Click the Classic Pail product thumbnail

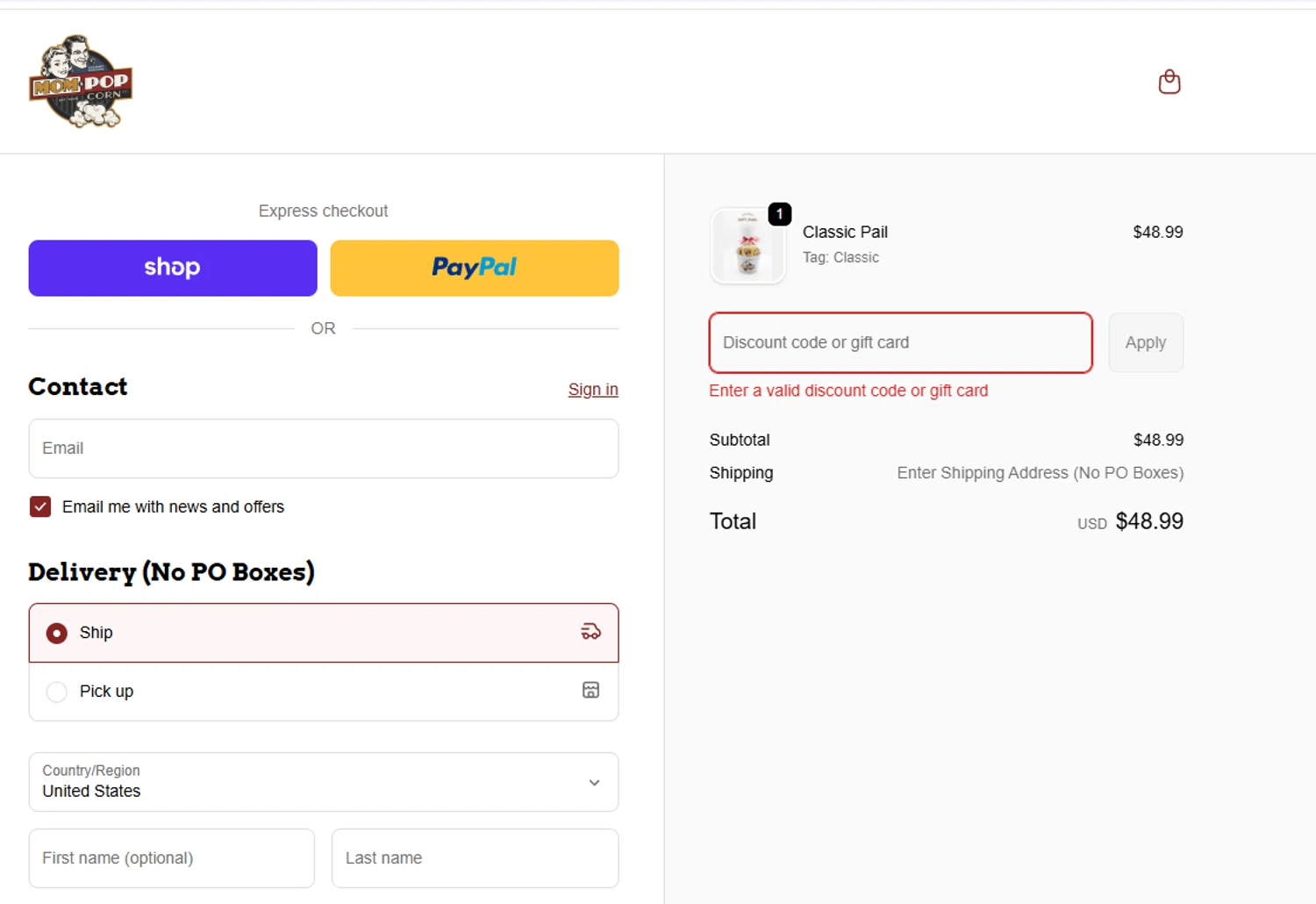click(747, 247)
